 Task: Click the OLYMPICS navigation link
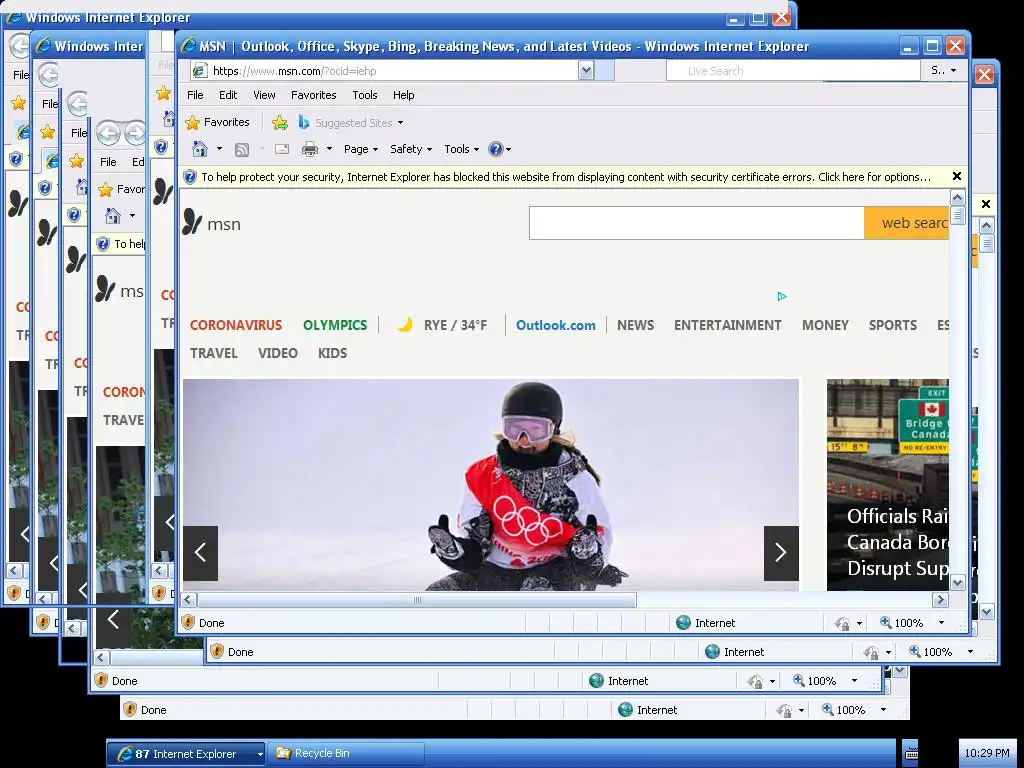click(x=335, y=325)
